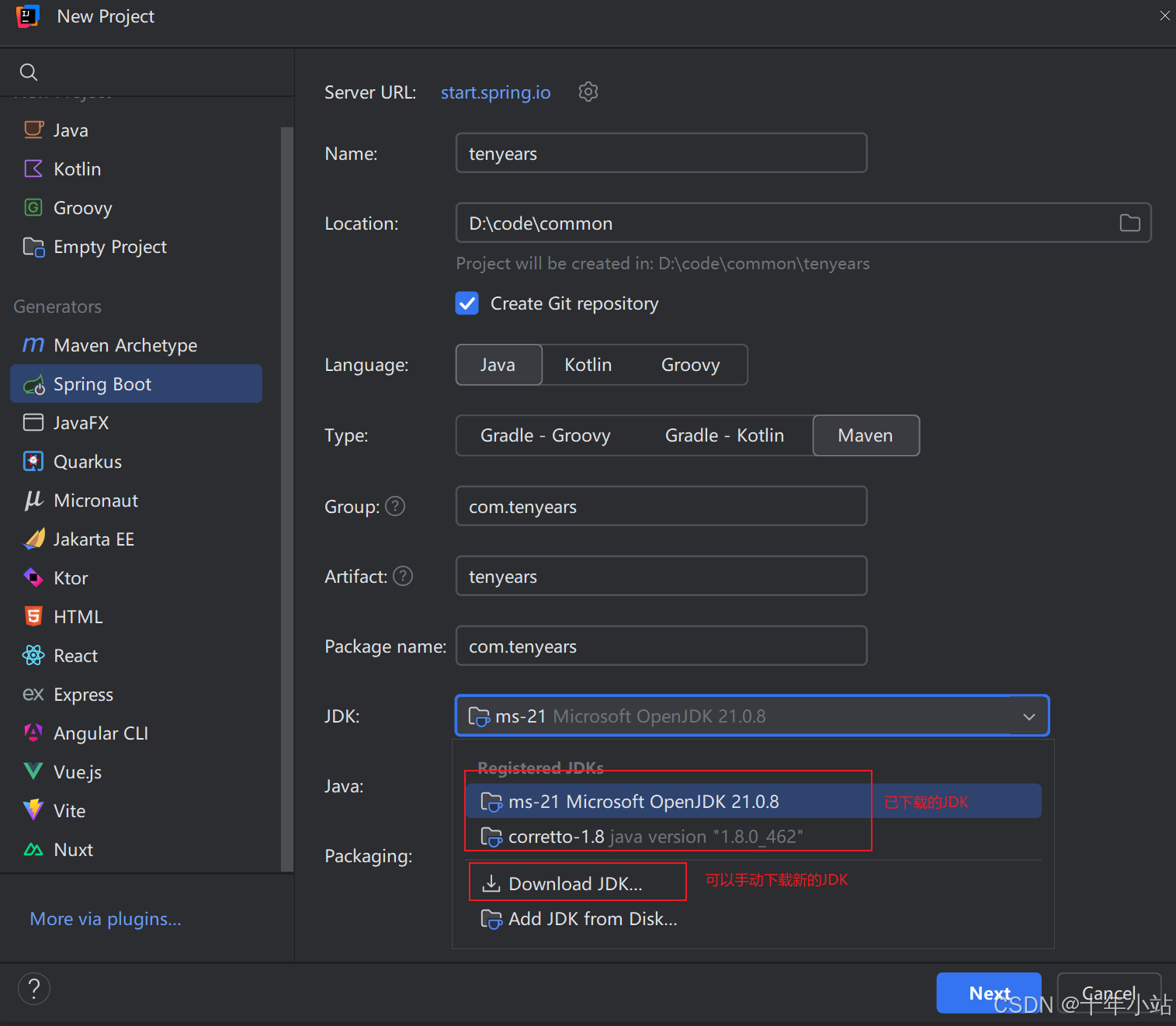Click the JavaFX window icon

click(x=33, y=422)
